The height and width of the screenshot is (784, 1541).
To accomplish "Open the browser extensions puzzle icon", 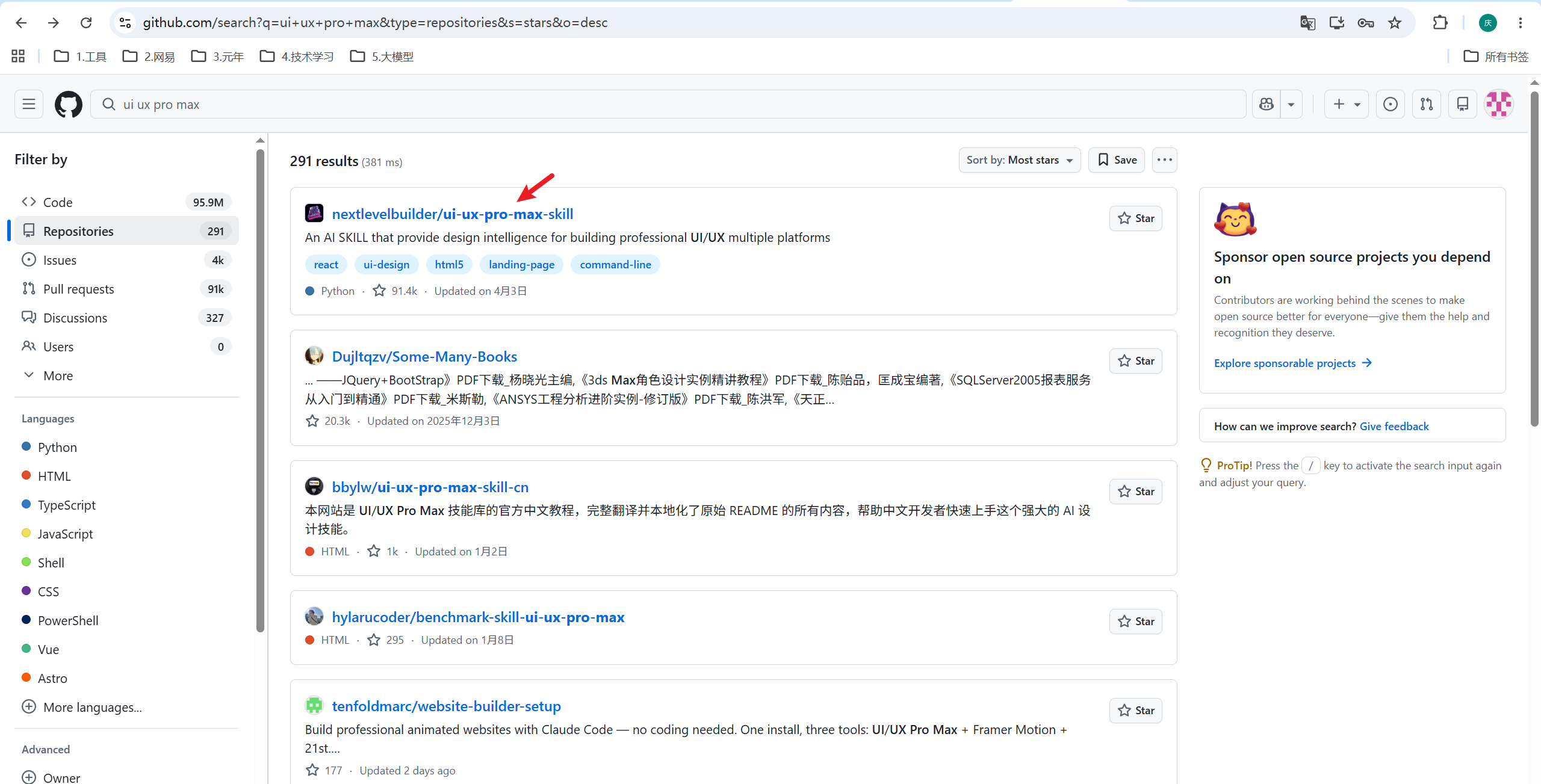I will click(x=1440, y=23).
